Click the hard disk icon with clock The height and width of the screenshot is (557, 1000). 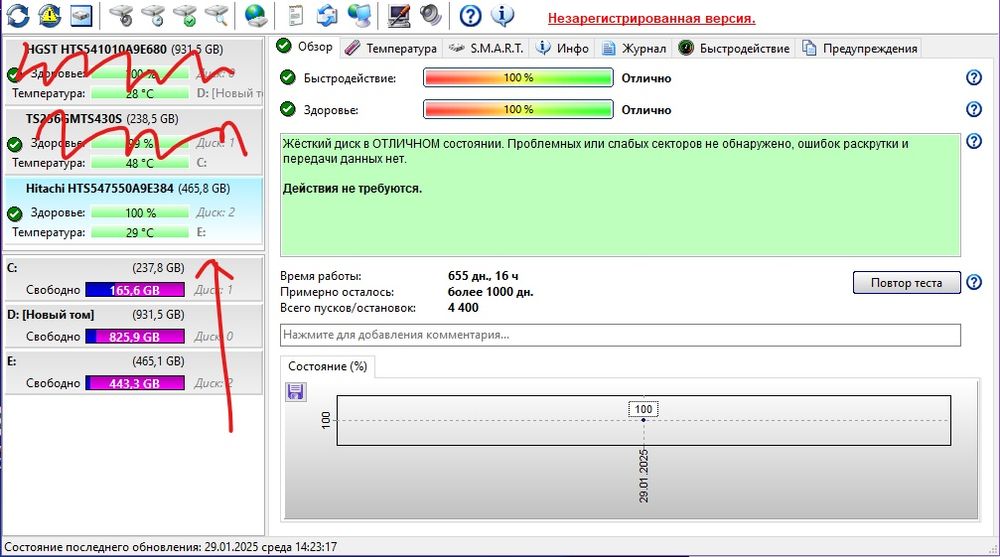[x=153, y=15]
